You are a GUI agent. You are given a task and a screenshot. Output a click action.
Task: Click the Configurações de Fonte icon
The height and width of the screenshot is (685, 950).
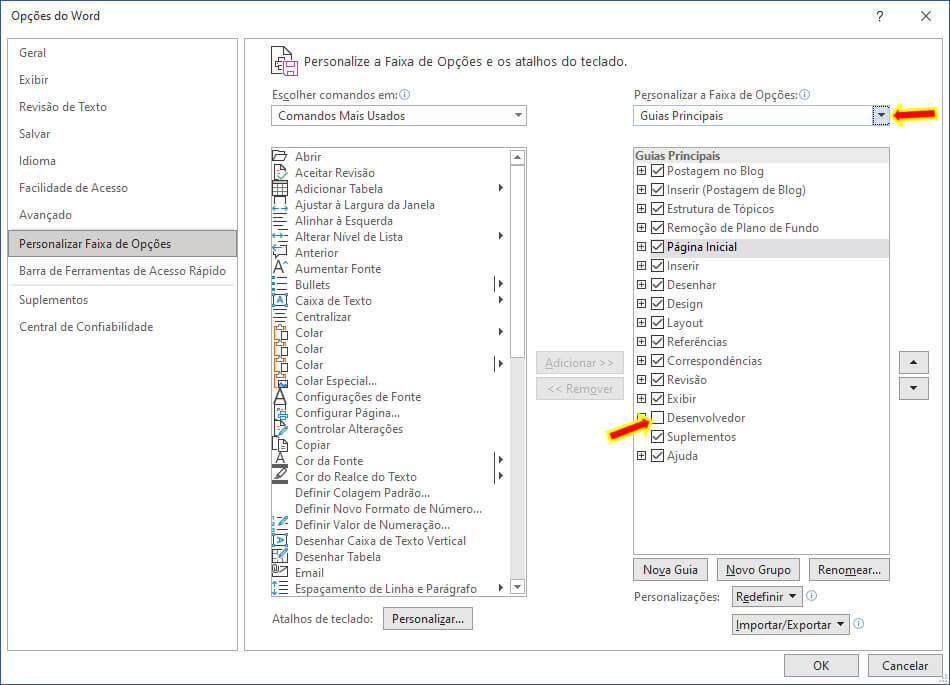pos(279,397)
